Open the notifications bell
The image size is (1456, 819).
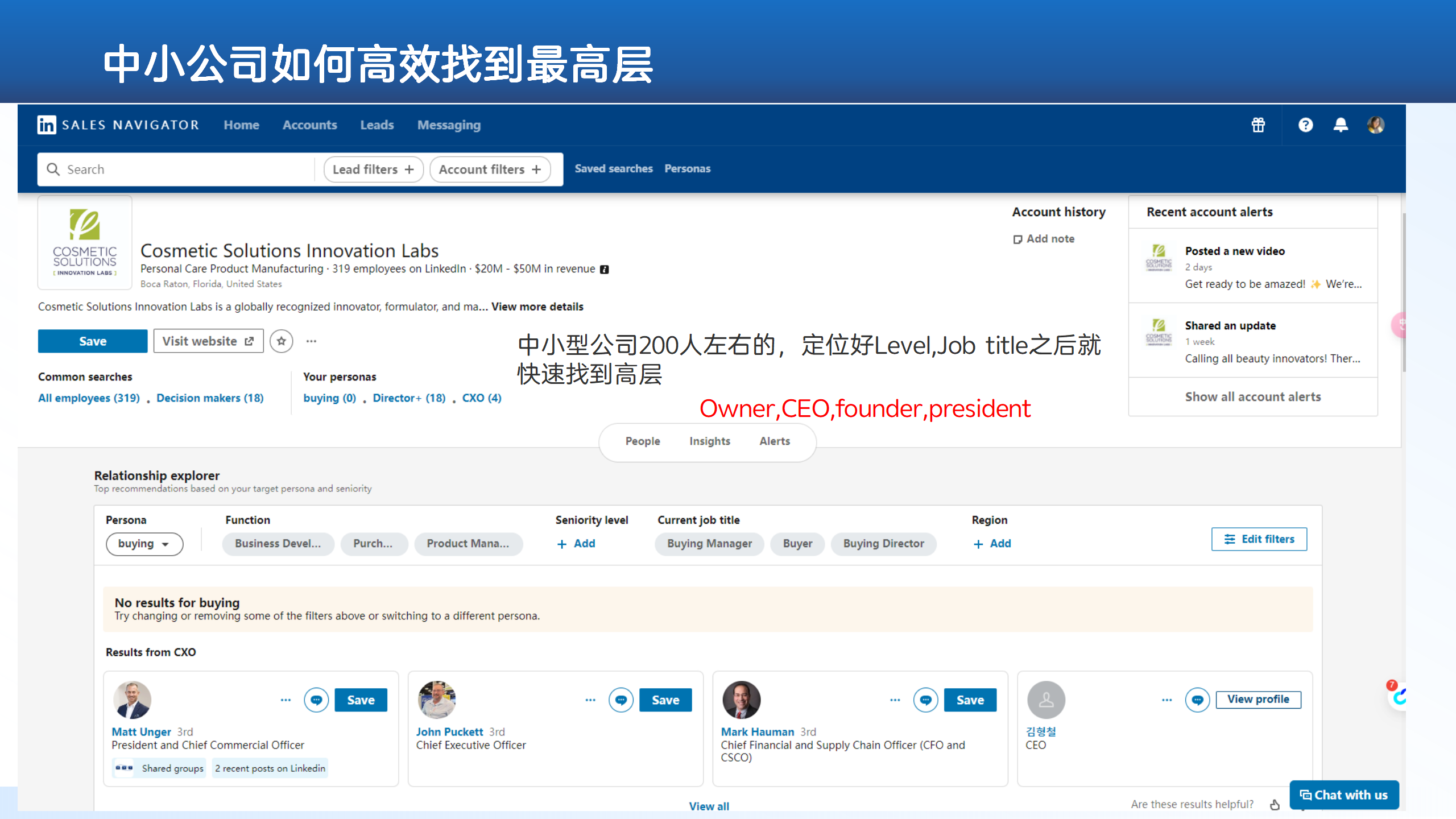(x=1341, y=125)
